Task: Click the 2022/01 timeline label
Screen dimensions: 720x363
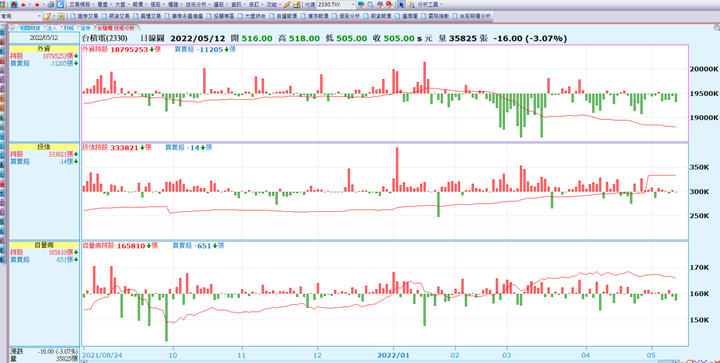Action: 393,355
